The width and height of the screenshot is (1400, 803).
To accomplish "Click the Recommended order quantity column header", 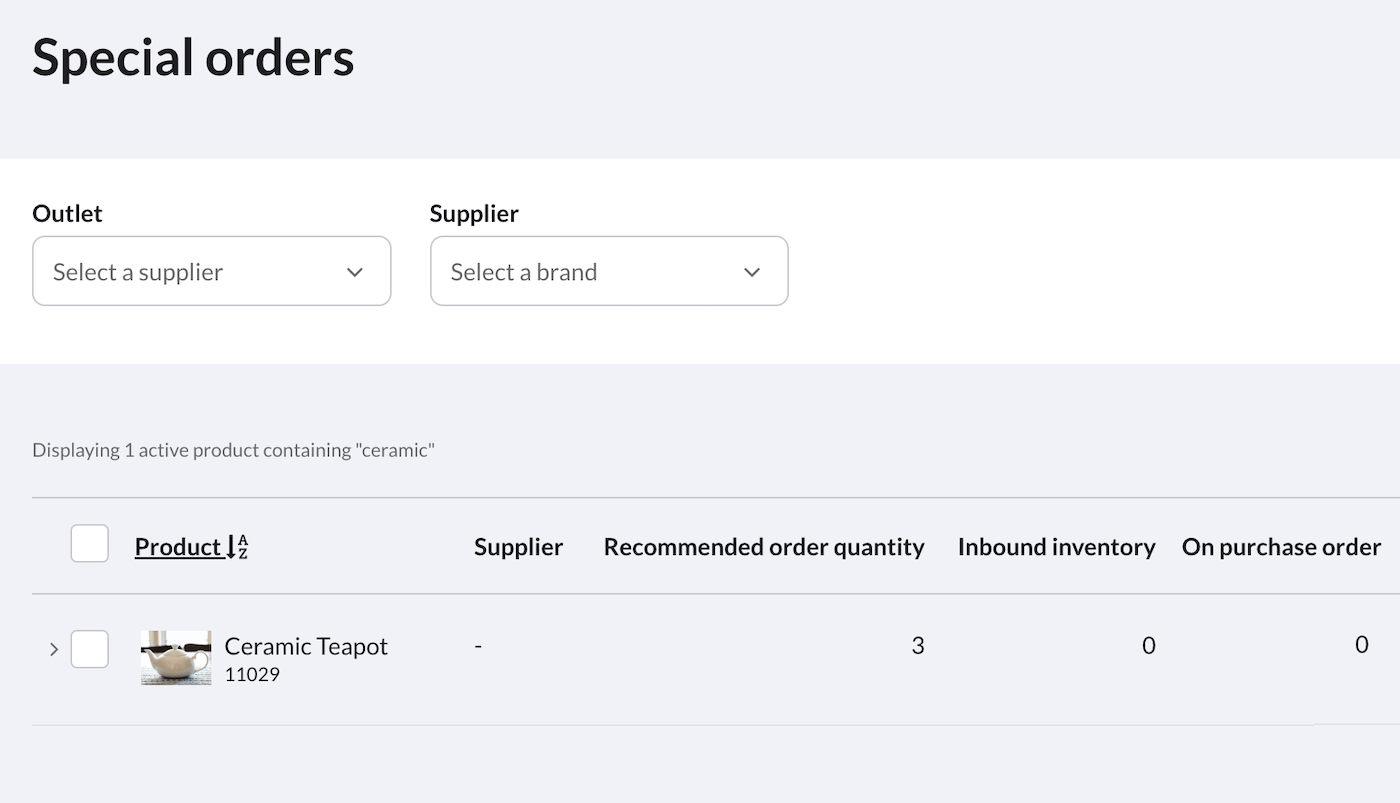I will coord(764,547).
